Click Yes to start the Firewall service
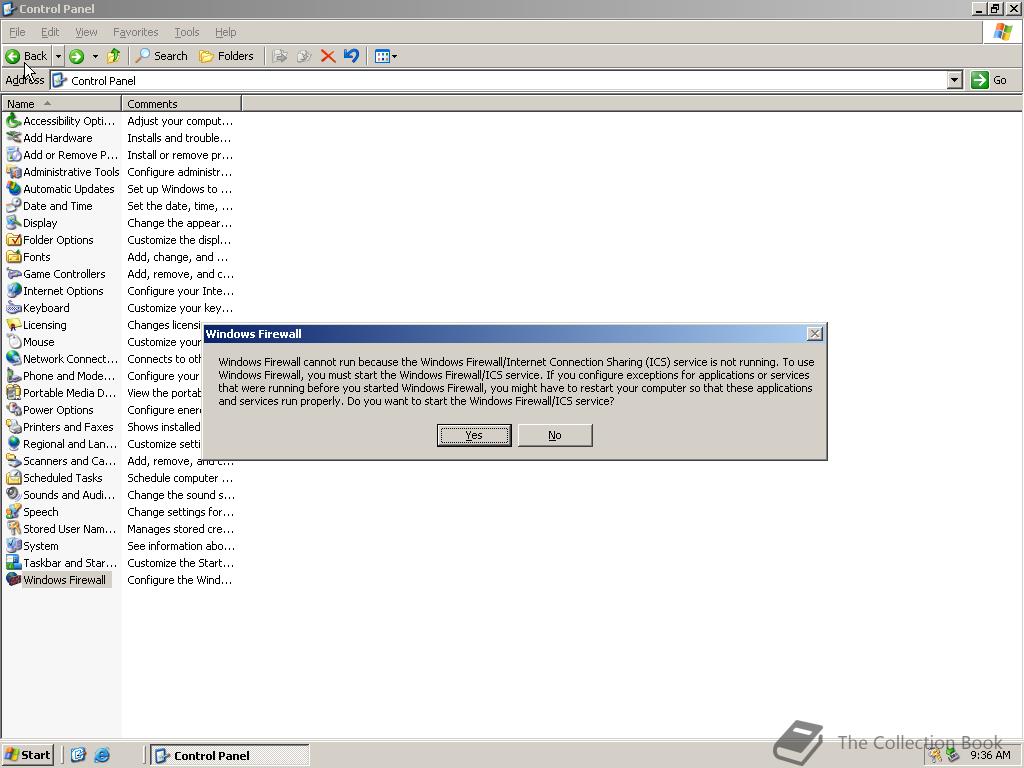The width and height of the screenshot is (1024, 768). [473, 435]
